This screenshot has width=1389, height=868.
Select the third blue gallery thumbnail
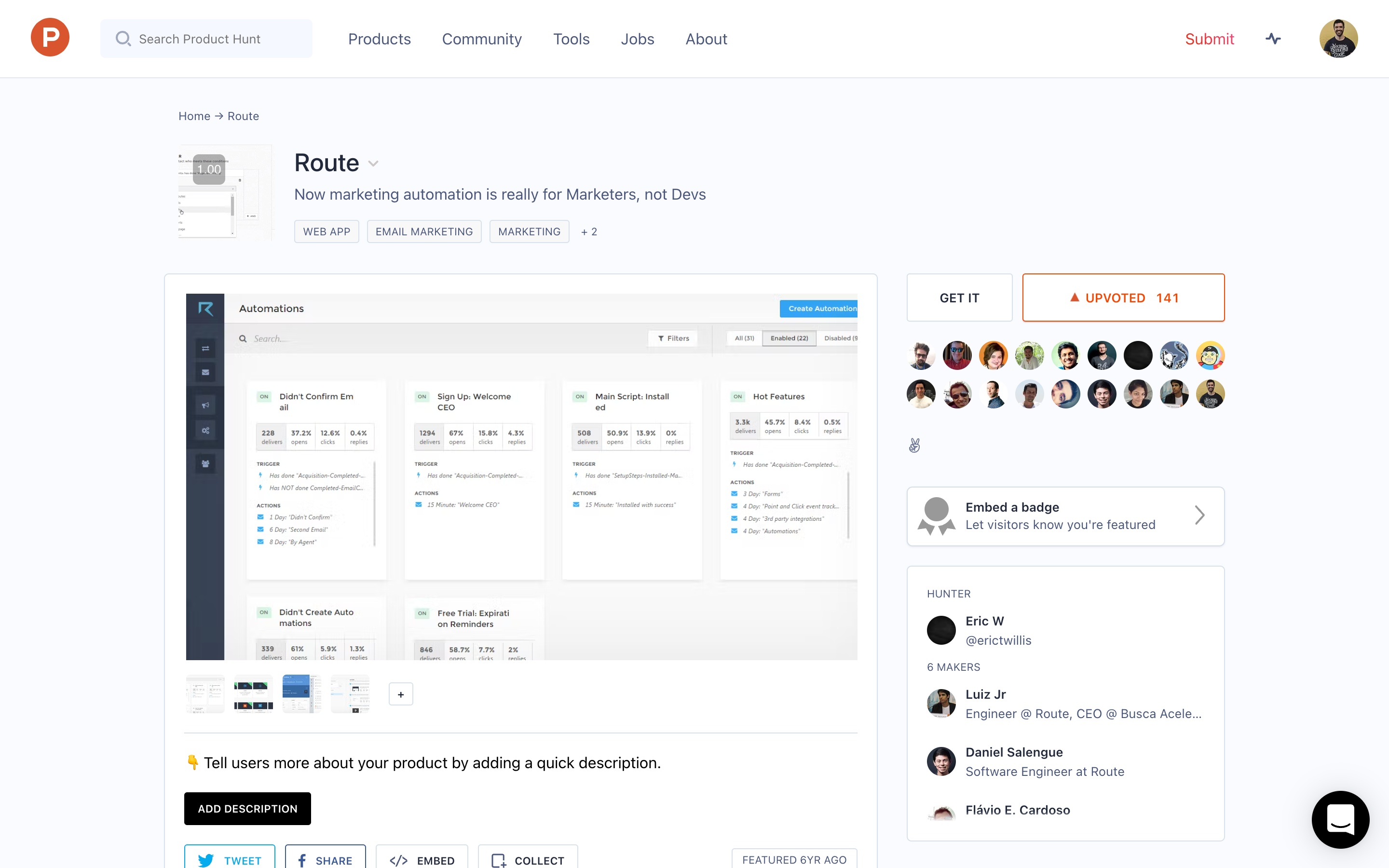302,694
